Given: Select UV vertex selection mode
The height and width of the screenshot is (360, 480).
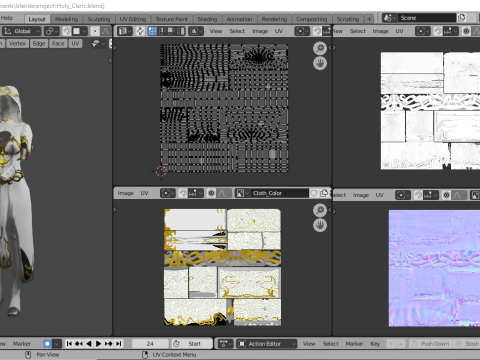Looking at the screenshot, I should tap(152, 31).
